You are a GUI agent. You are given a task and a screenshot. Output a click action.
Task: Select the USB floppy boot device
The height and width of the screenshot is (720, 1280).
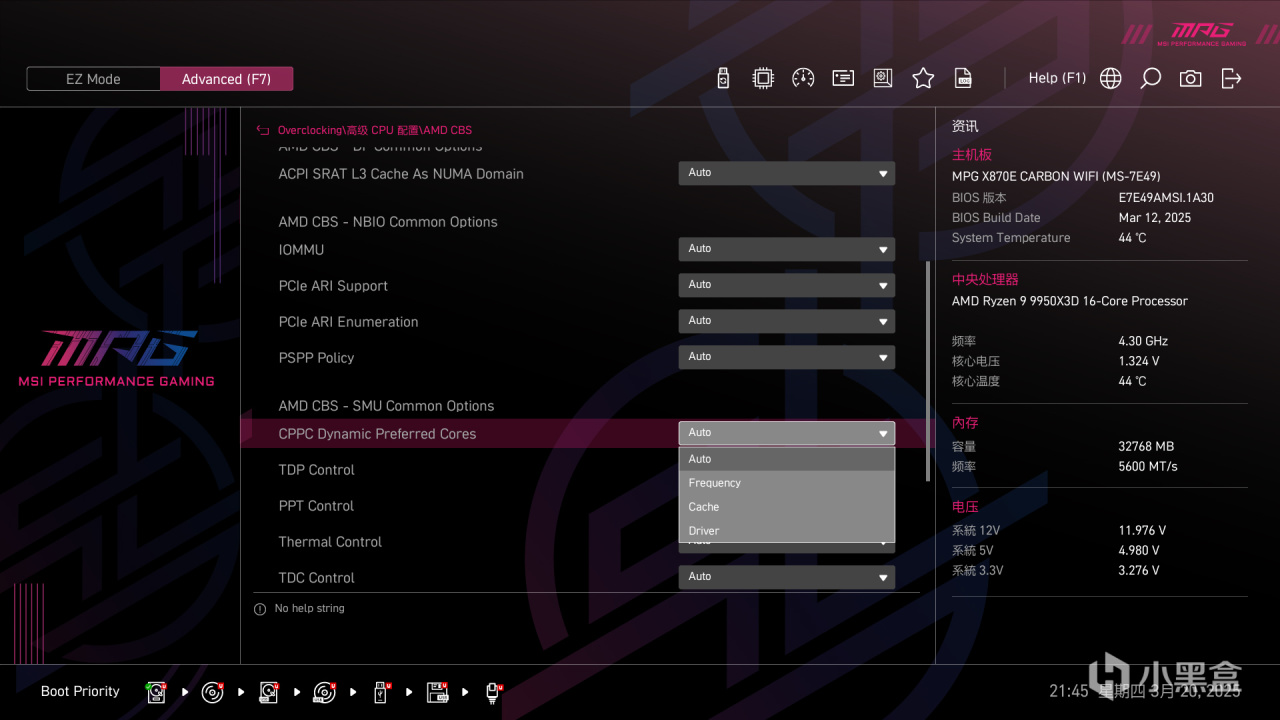[438, 692]
